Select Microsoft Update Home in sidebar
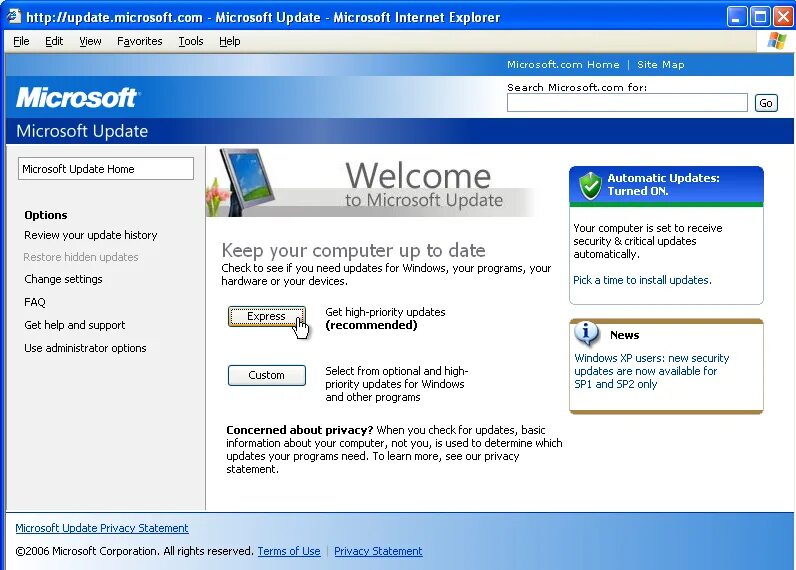Screen dimensions: 796x570 click(x=106, y=169)
